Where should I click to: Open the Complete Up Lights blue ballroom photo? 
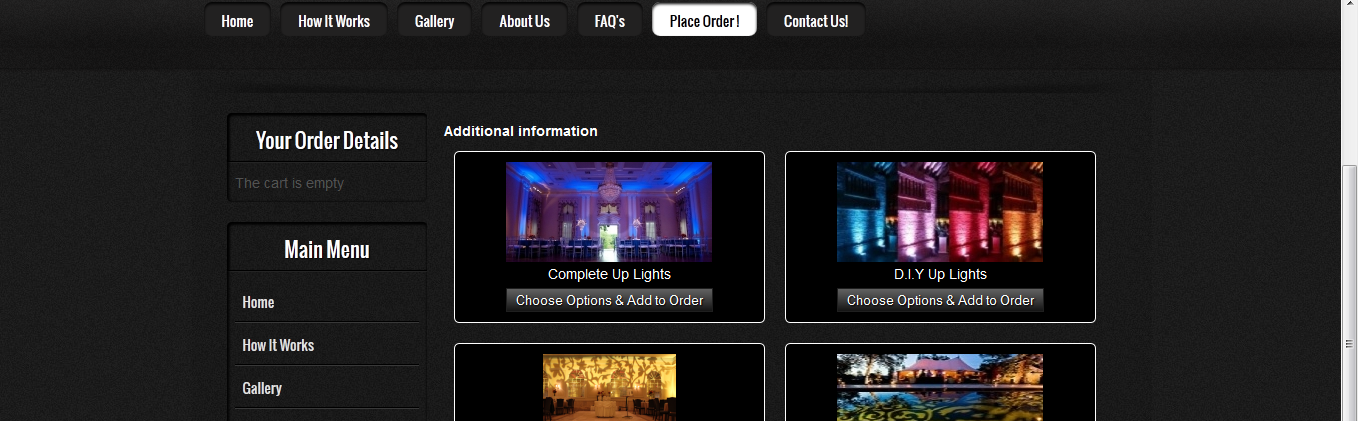click(609, 212)
